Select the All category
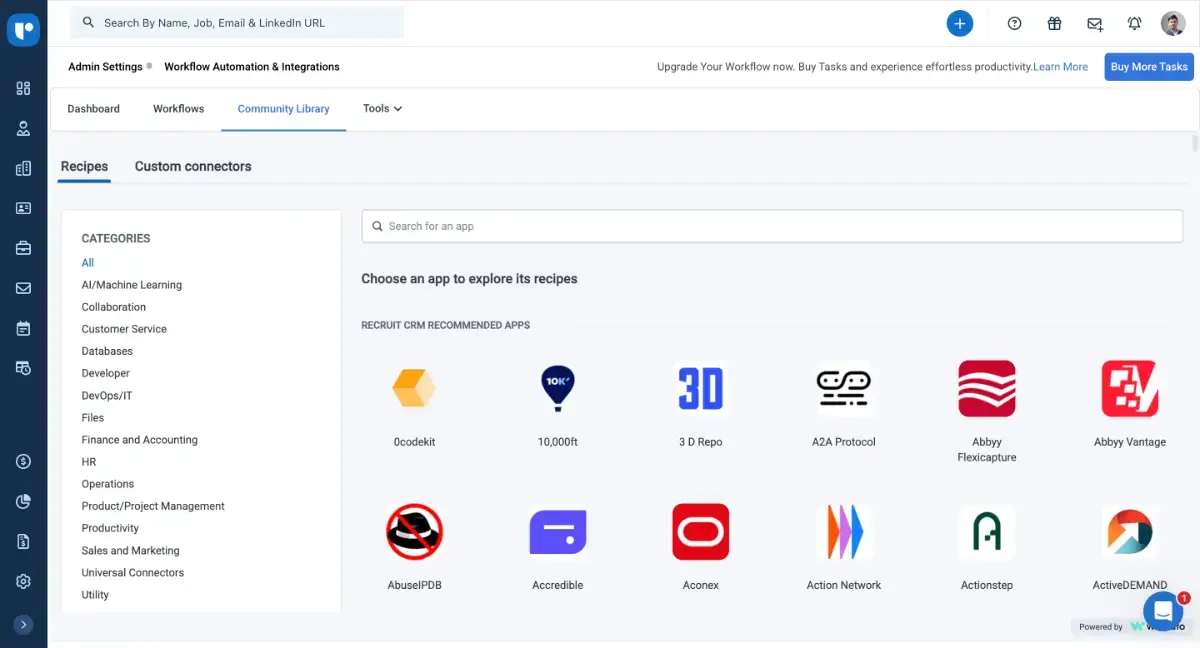 point(88,263)
